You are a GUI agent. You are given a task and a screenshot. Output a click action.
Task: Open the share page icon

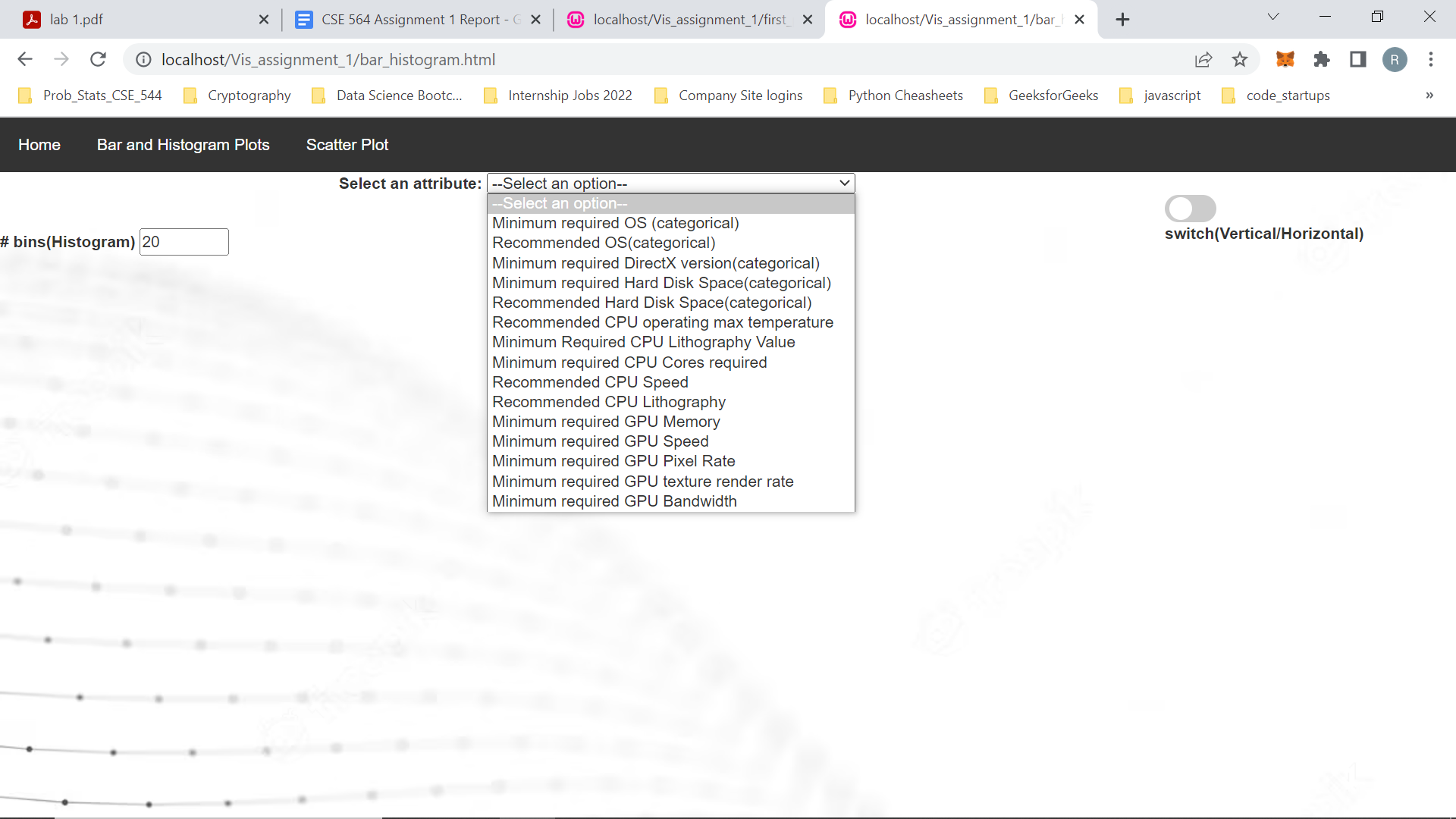coord(1203,59)
